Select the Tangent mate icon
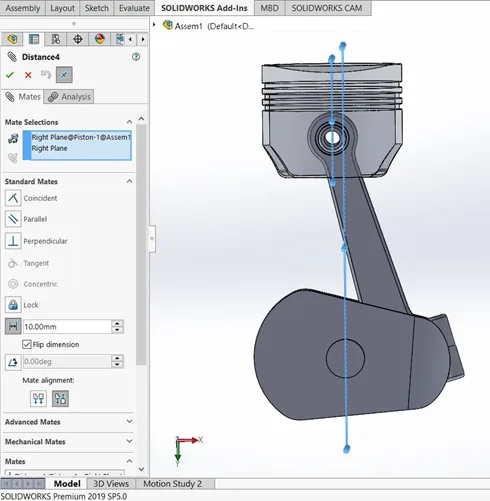The width and height of the screenshot is (490, 501). point(13,263)
